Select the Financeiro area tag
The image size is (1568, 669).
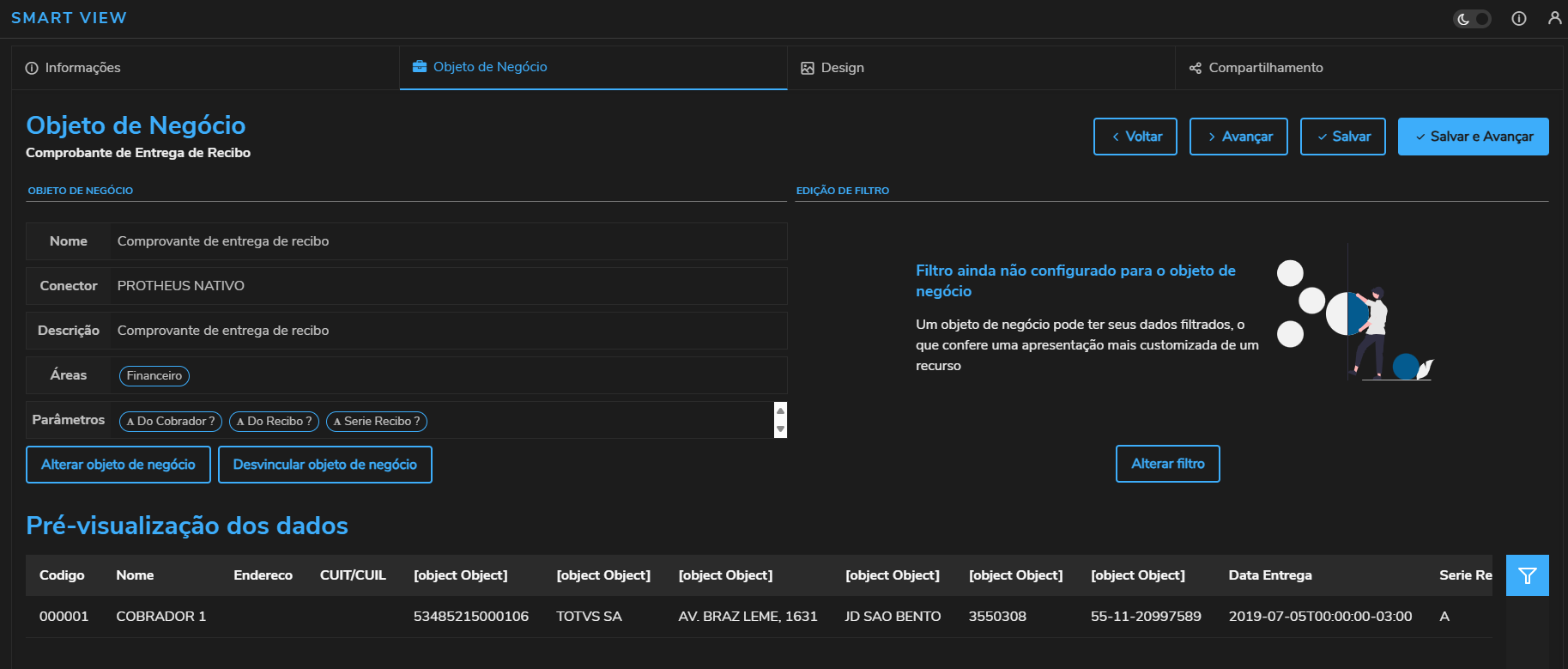coord(154,376)
